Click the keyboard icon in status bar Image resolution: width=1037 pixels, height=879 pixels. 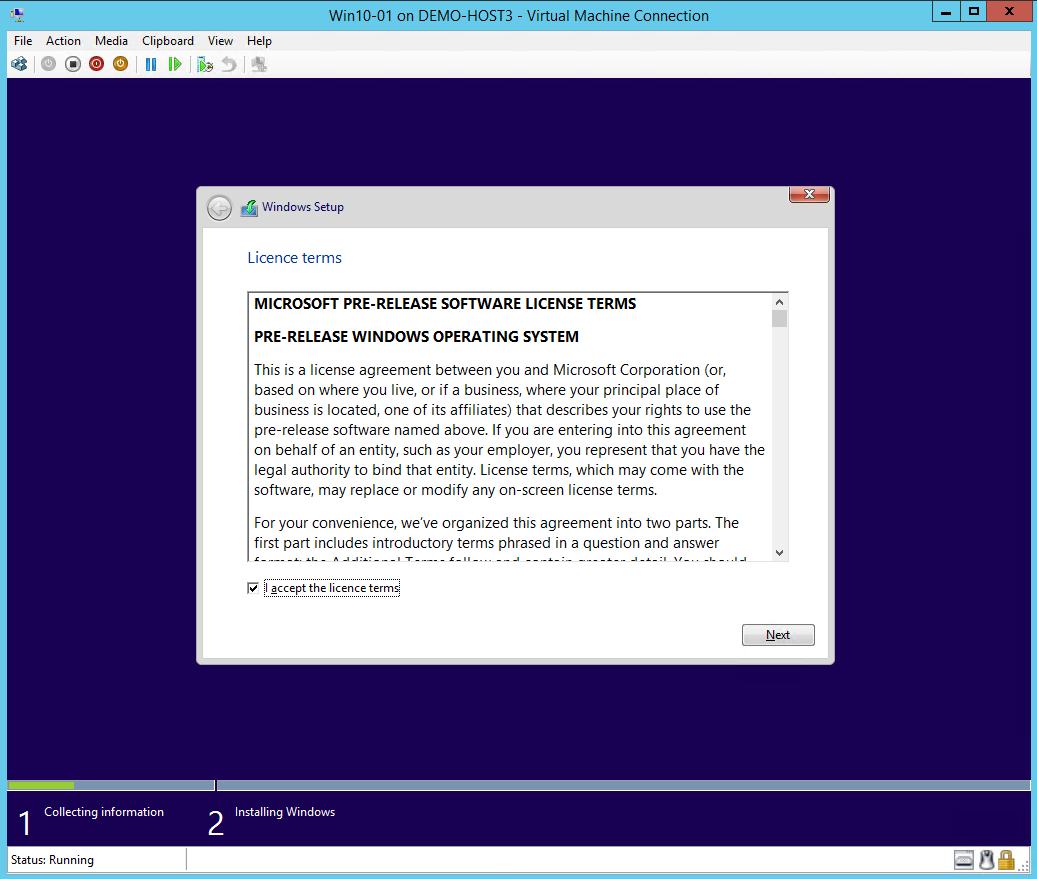pos(964,860)
